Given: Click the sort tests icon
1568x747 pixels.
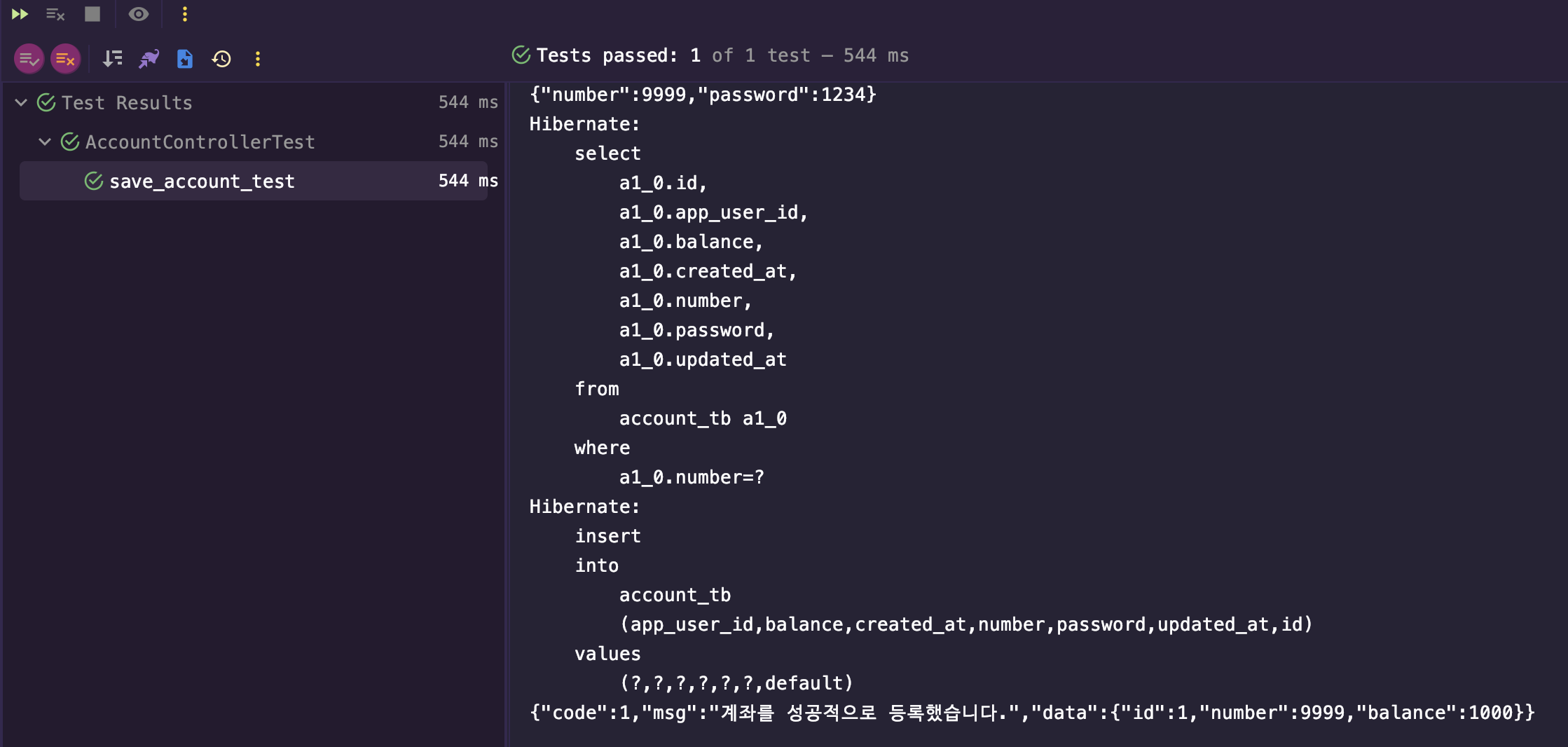Looking at the screenshot, I should (112, 59).
